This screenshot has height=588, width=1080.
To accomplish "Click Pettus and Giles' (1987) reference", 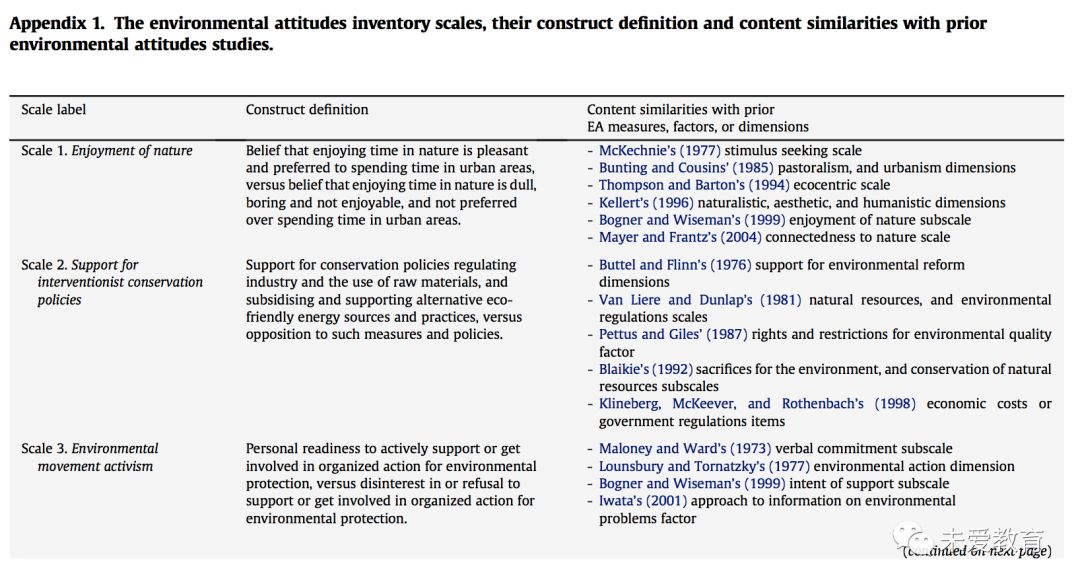I will 673,334.
